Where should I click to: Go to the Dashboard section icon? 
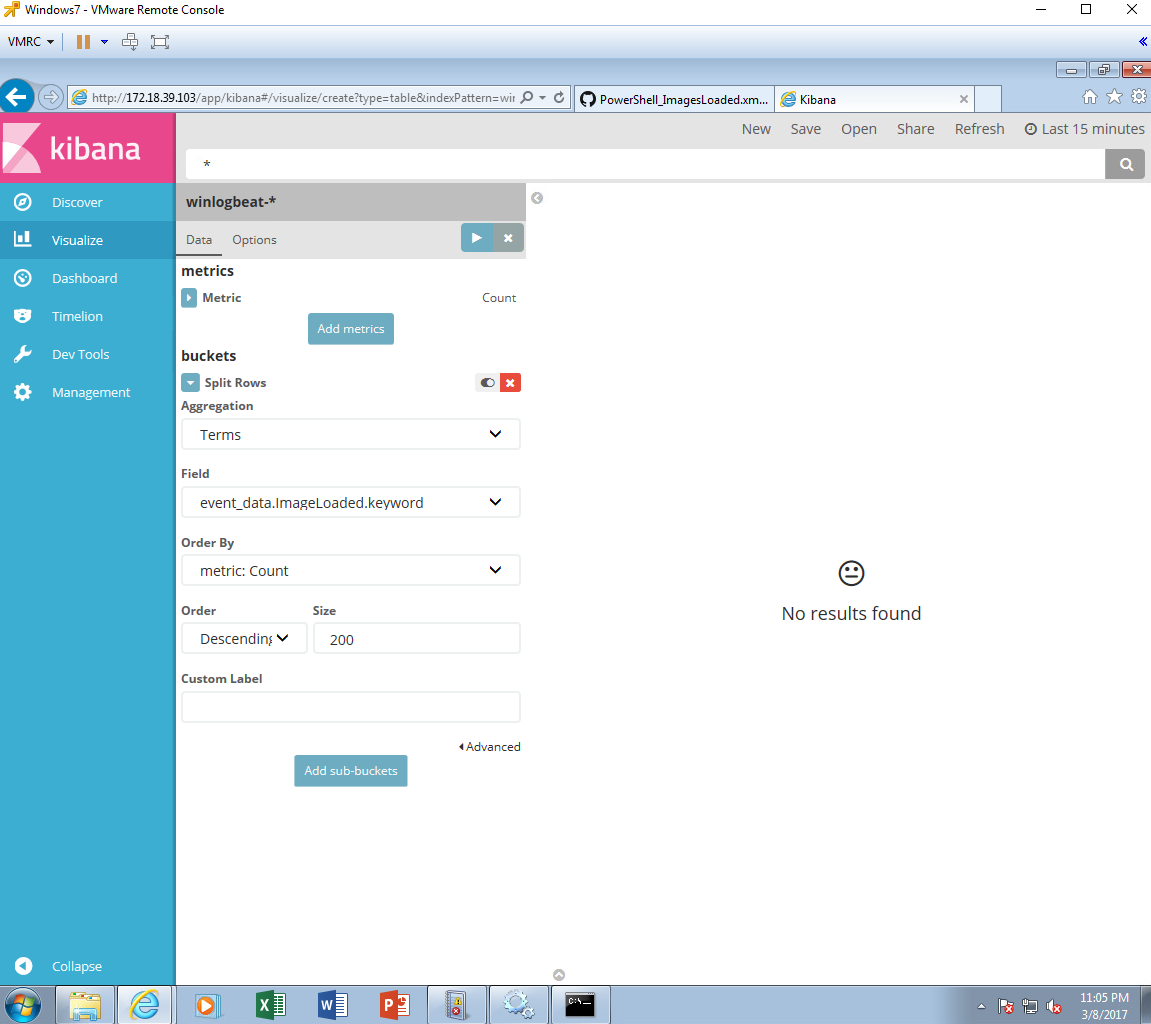coord(23,277)
